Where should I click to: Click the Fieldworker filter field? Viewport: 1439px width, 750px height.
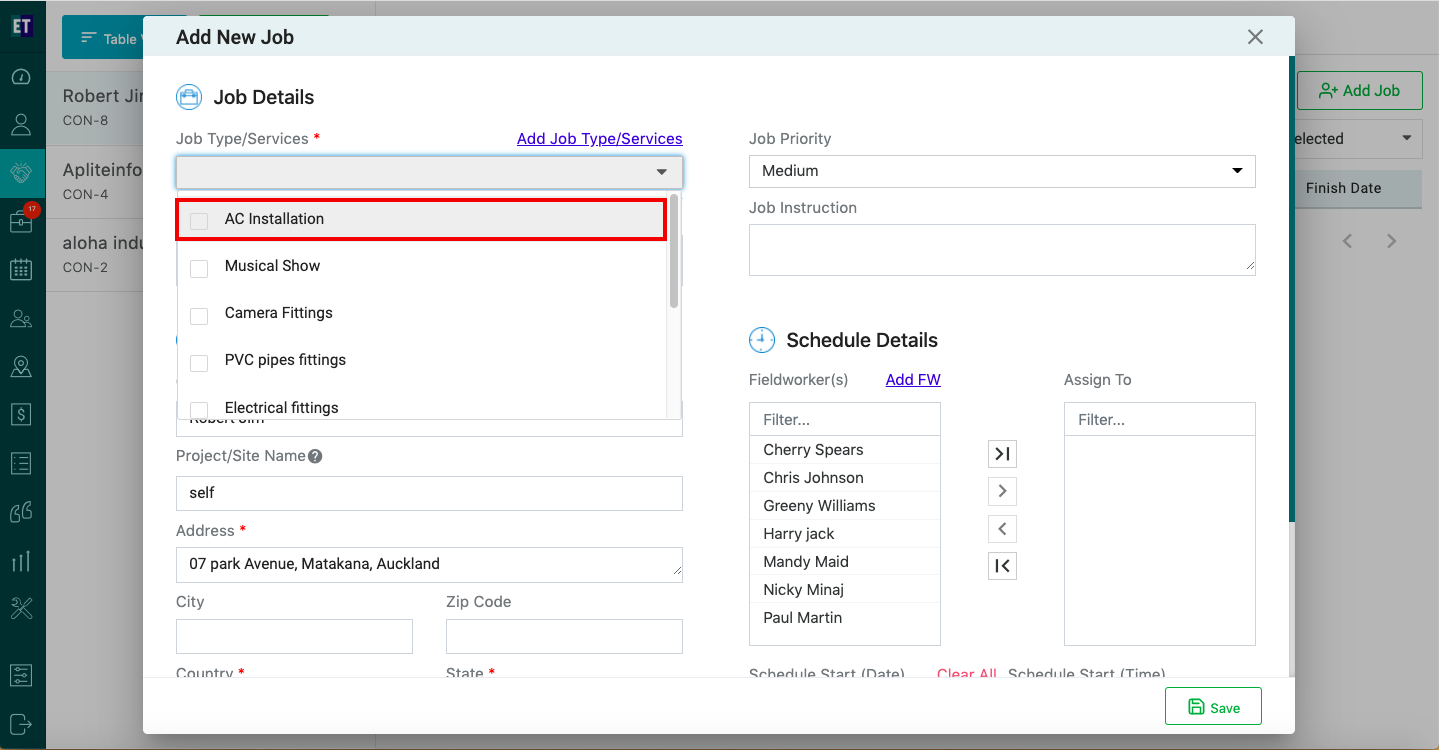[x=845, y=420]
